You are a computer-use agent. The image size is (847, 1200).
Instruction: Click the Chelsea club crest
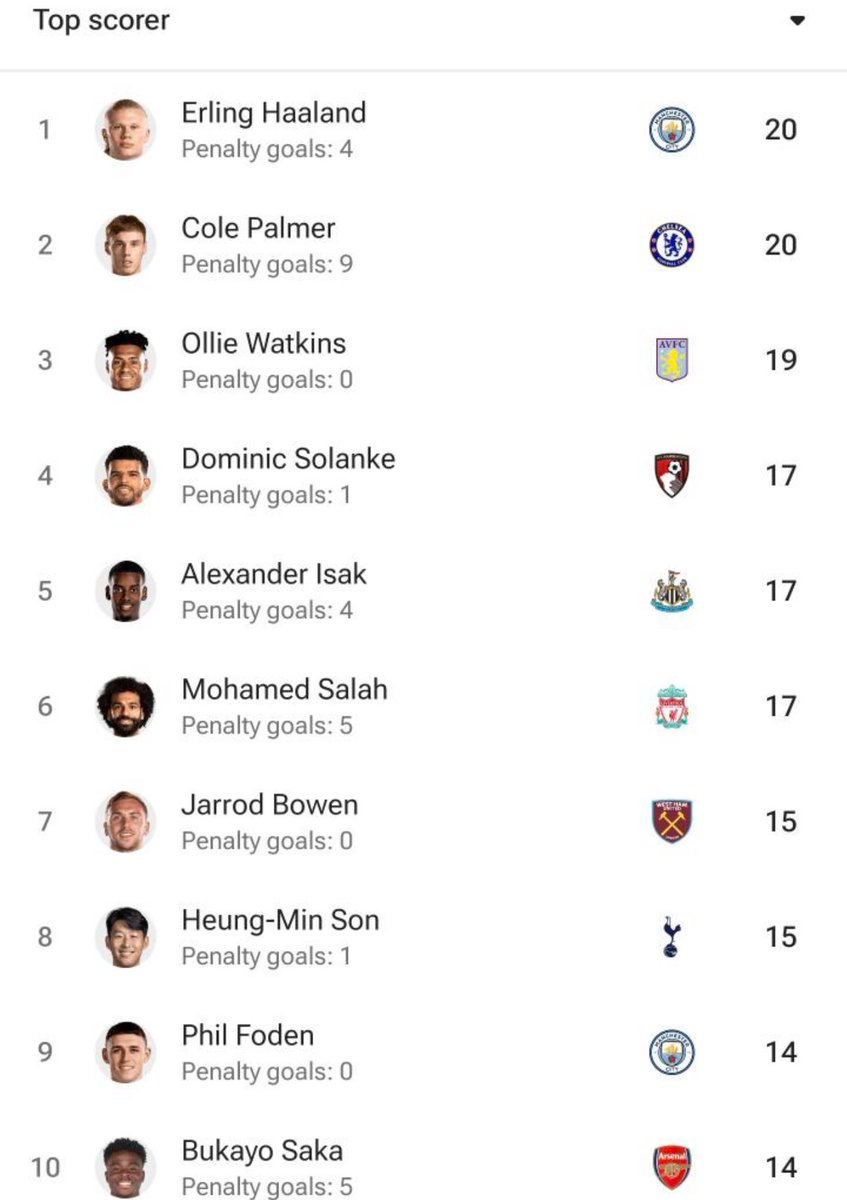[x=671, y=245]
